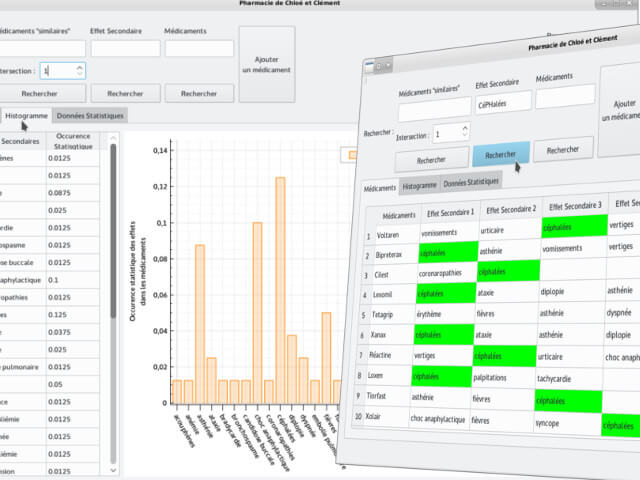
Task: Select the Bipreterax medication cell
Action: [x=396, y=254]
